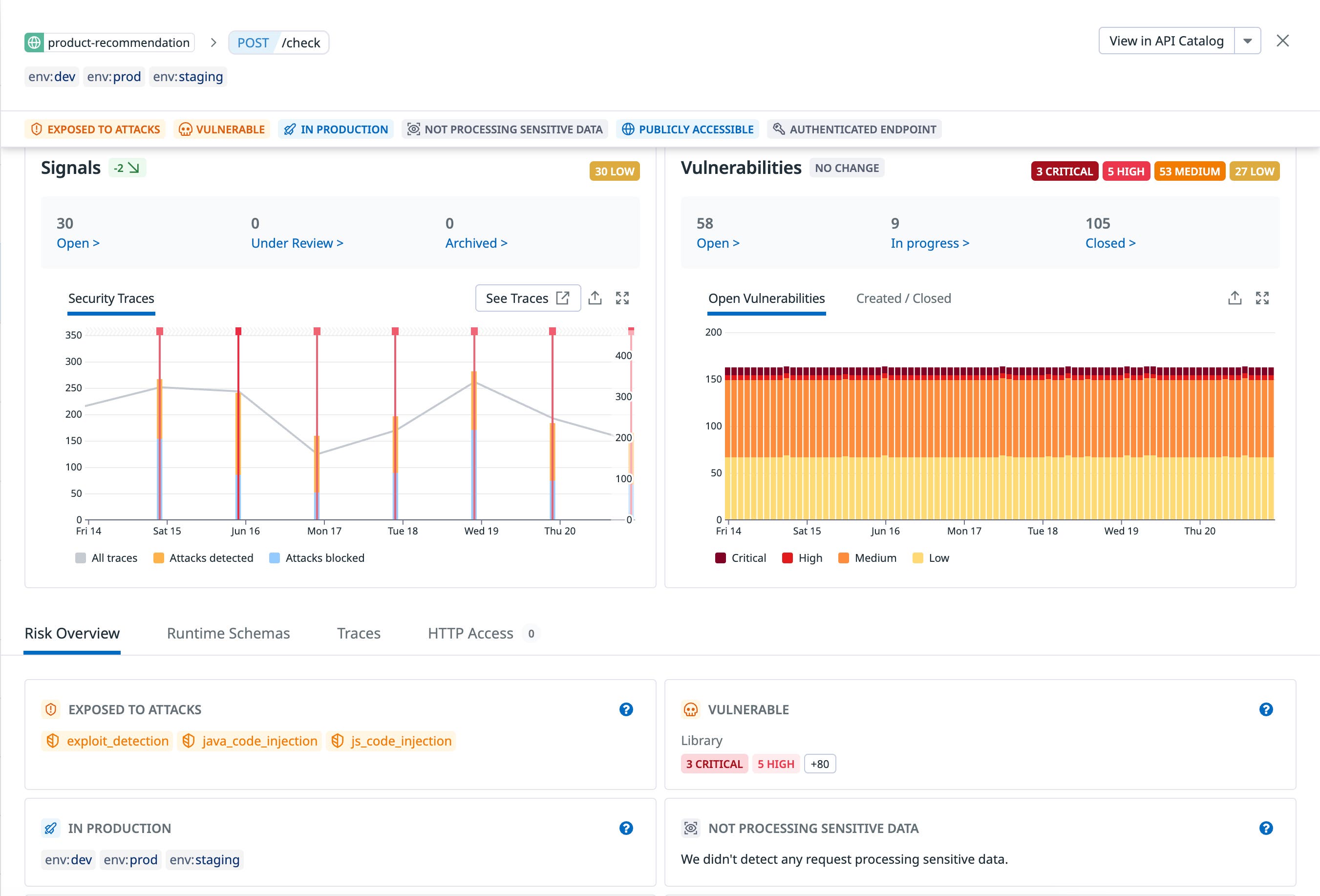Screen dimensions: 1320x896
Task: Open the help icon on IN PRODUCTION card
Action: [626, 829]
